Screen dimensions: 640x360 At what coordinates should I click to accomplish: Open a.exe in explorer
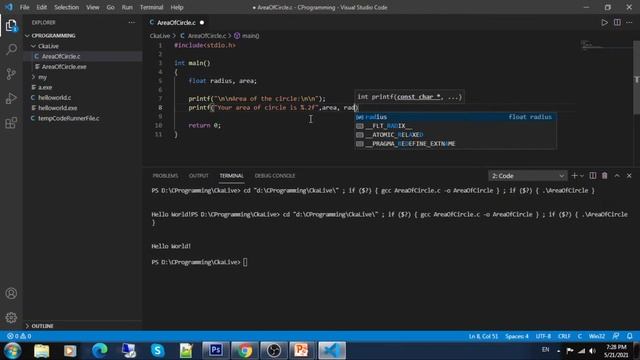45,87
